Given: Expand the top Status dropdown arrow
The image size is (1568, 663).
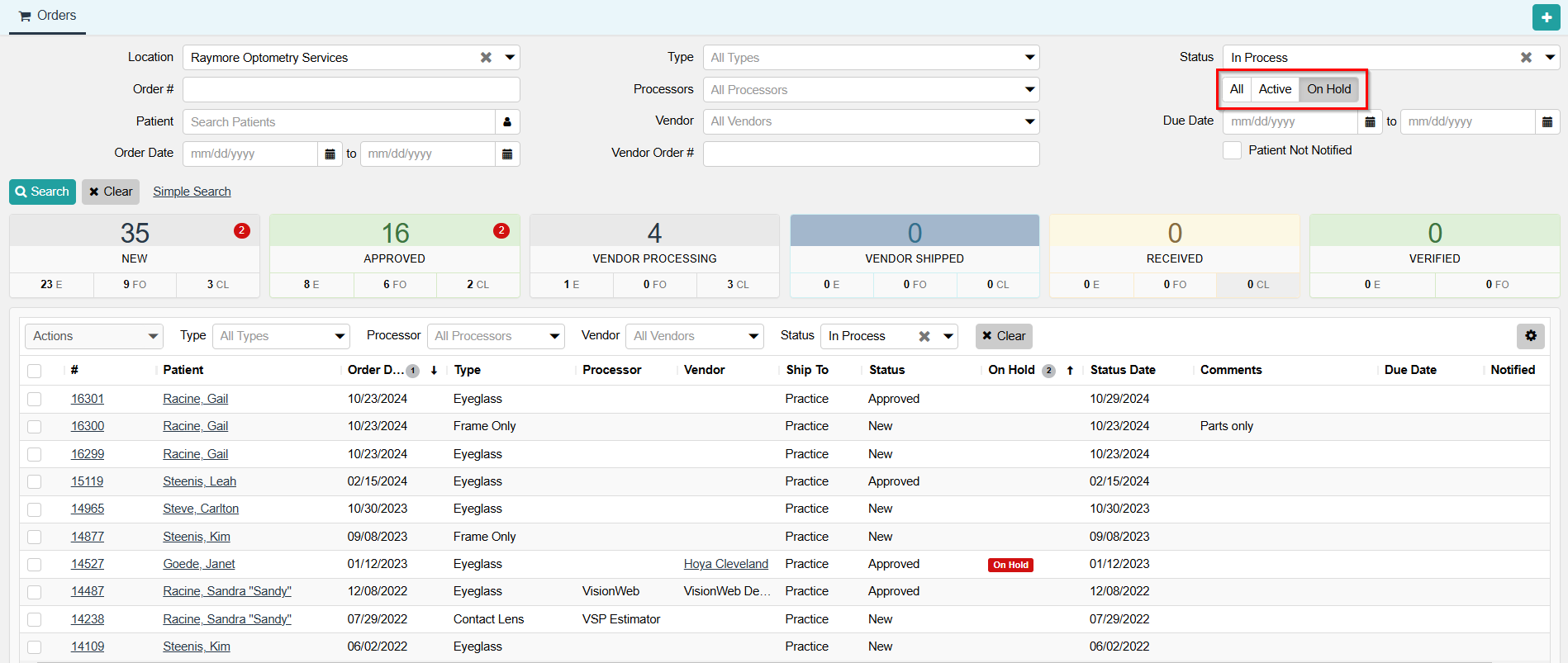Looking at the screenshot, I should (1550, 58).
